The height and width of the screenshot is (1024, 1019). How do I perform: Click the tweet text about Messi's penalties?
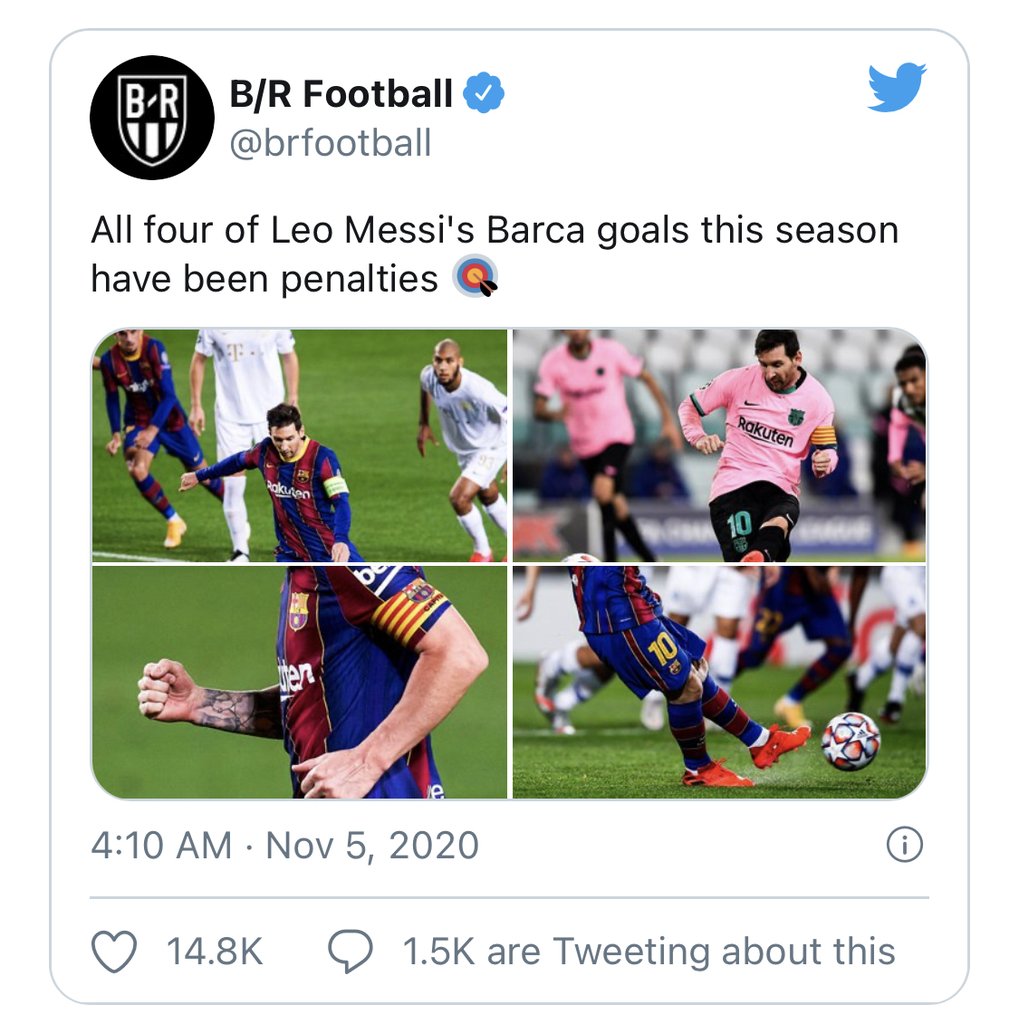tap(494, 254)
